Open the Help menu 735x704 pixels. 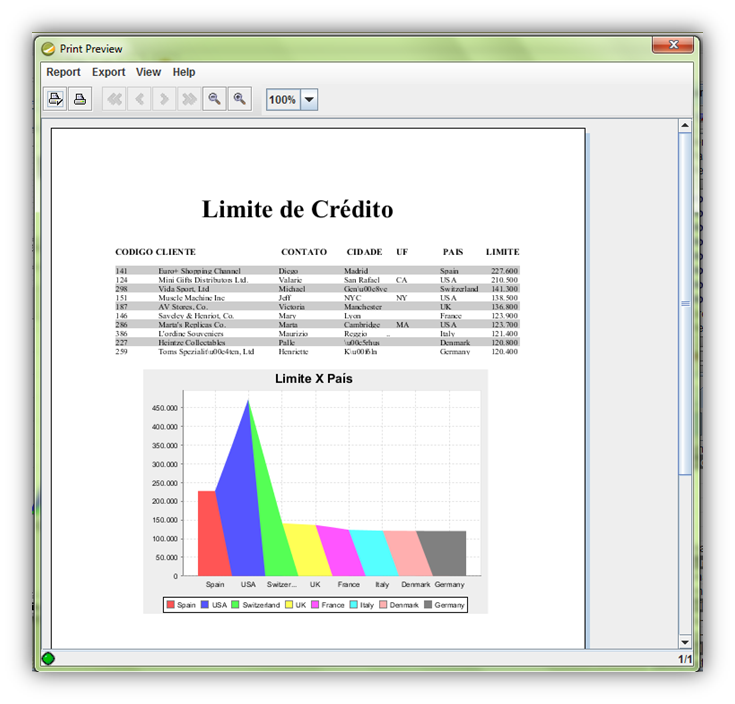pyautogui.click(x=184, y=72)
